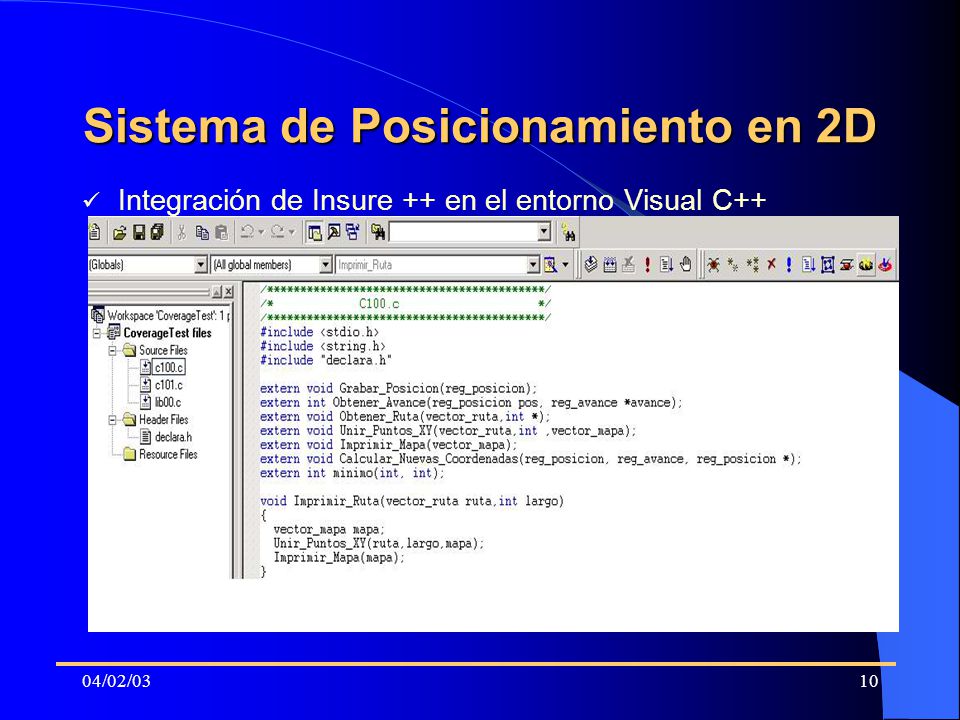Collapse the Header Files folder

(x=113, y=420)
